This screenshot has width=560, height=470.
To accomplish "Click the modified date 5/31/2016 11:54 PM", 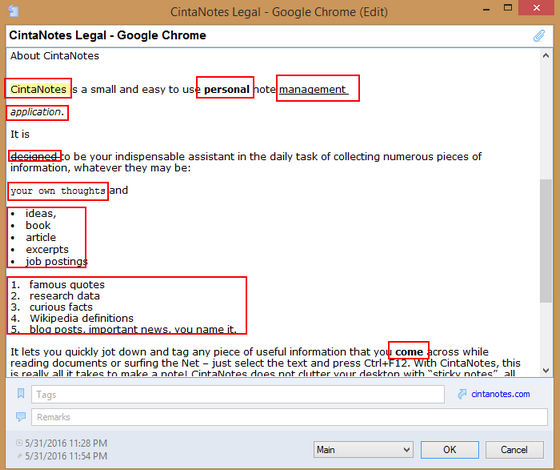I will 66,456.
